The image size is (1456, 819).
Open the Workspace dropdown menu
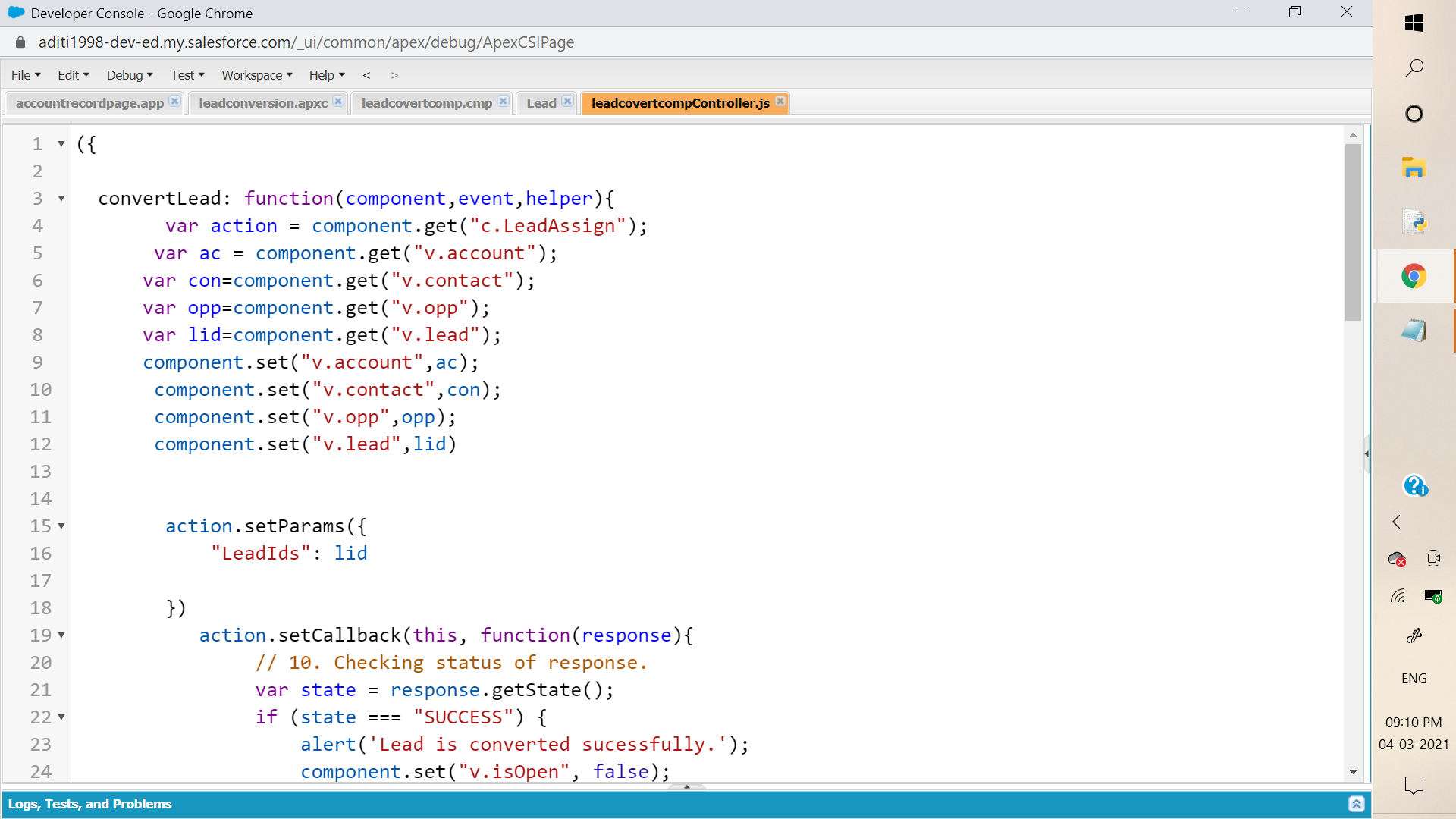[256, 75]
